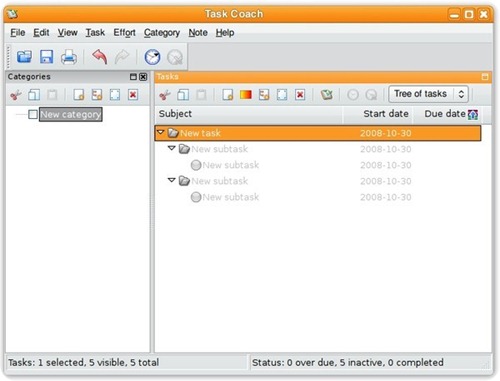Viewport: 500px width, 381px height.
Task: Print using the printer icon
Action: click(x=69, y=57)
